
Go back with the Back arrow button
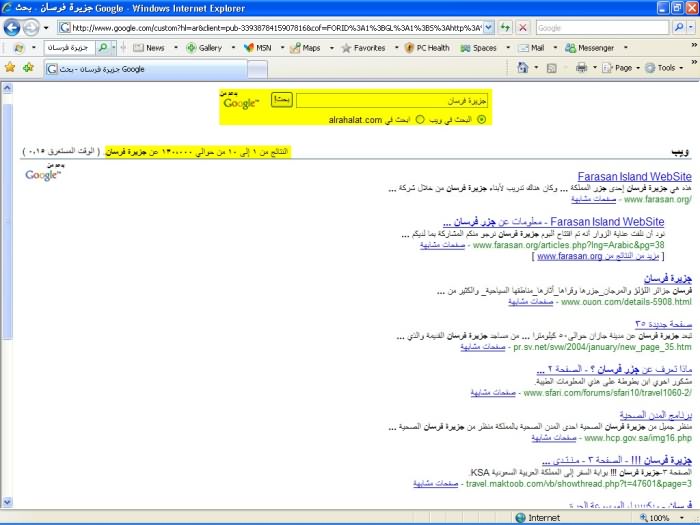pos(12,28)
